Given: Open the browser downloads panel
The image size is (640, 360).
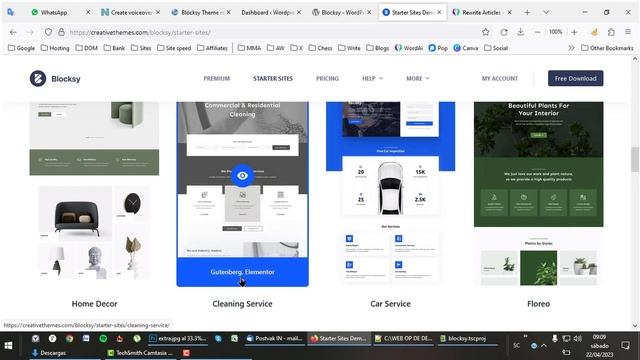Looking at the screenshot, I should click(520, 32).
